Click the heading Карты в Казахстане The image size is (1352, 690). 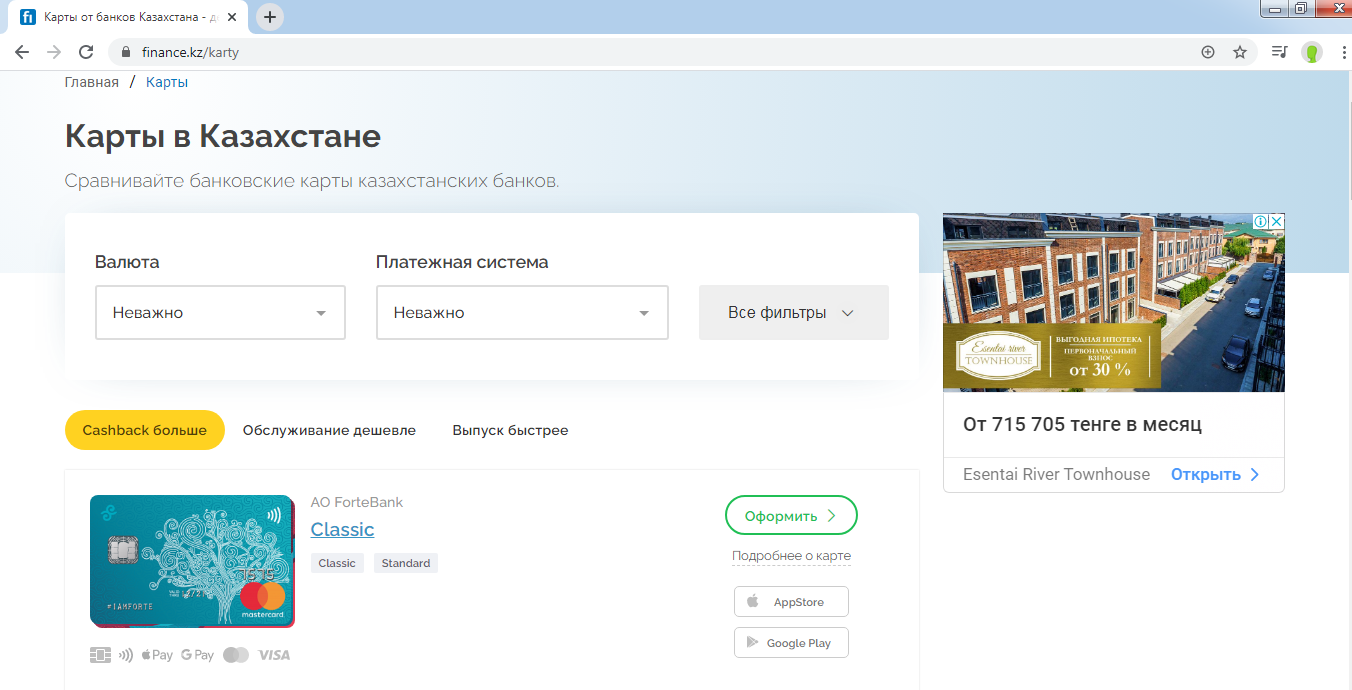point(223,136)
